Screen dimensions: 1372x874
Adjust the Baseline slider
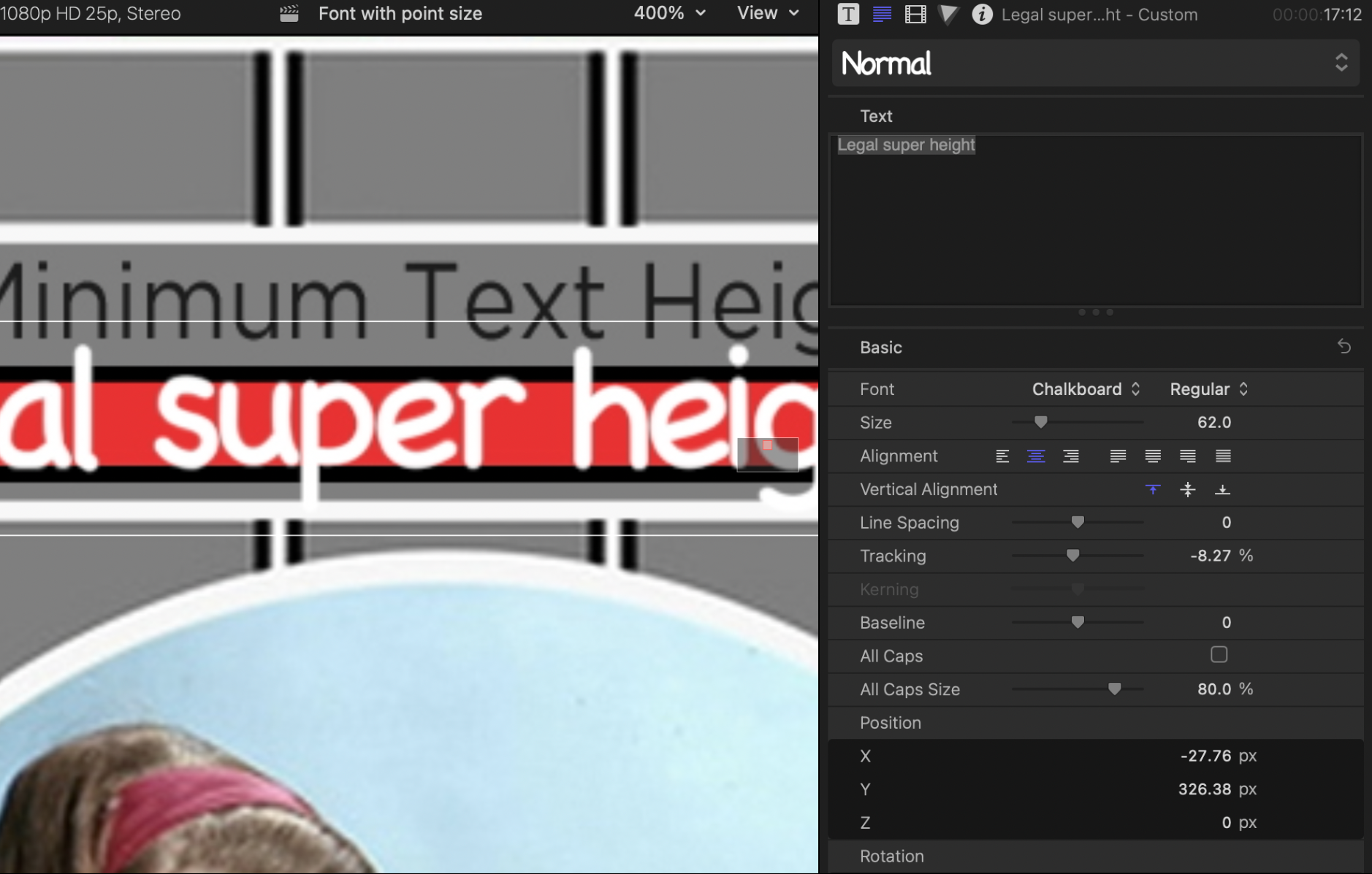(1078, 622)
